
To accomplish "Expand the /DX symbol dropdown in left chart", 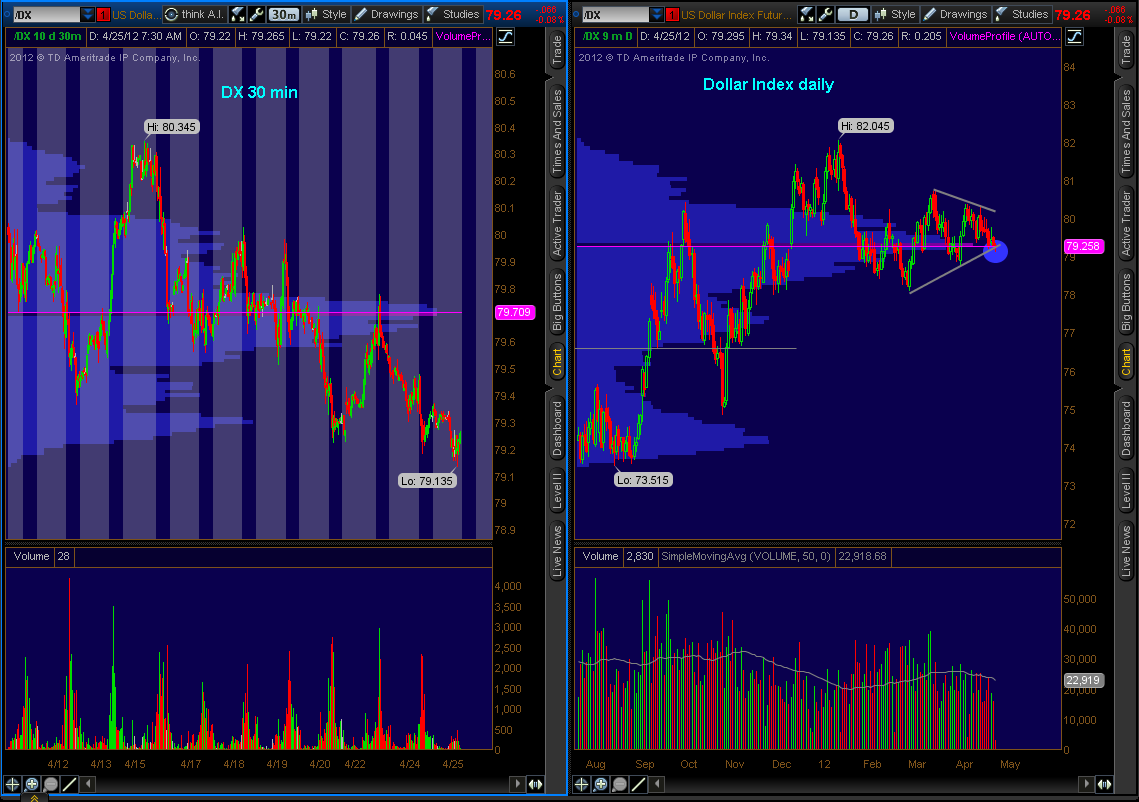I will 87,14.
